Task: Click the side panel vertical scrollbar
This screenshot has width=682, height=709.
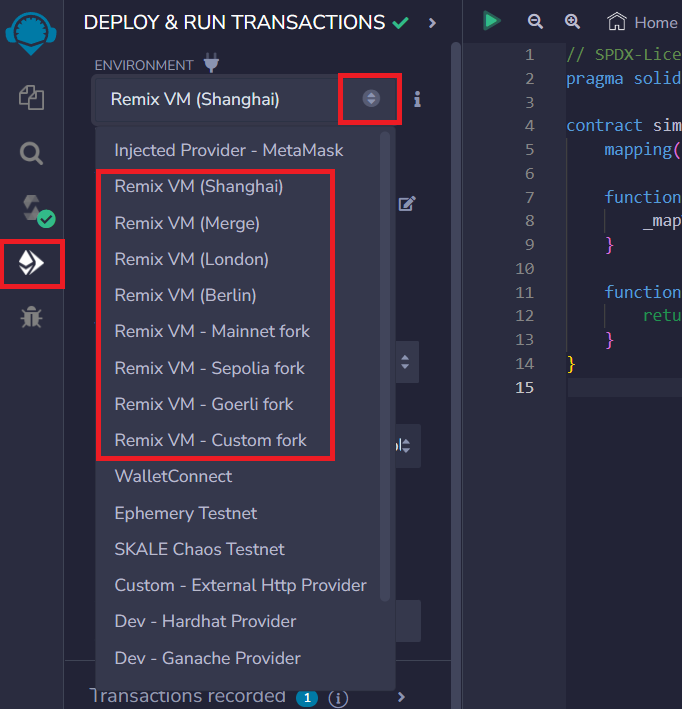Action: (456, 375)
